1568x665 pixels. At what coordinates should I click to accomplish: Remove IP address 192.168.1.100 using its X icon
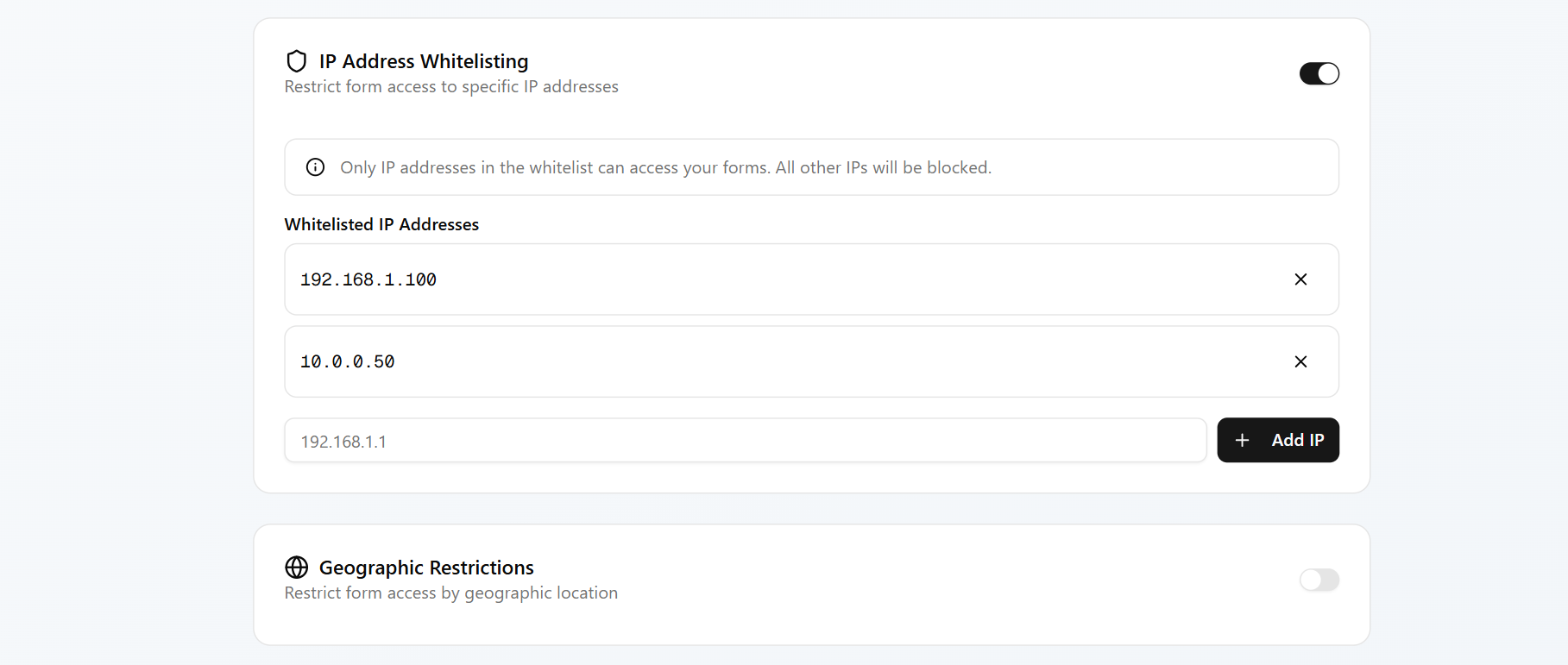1300,279
